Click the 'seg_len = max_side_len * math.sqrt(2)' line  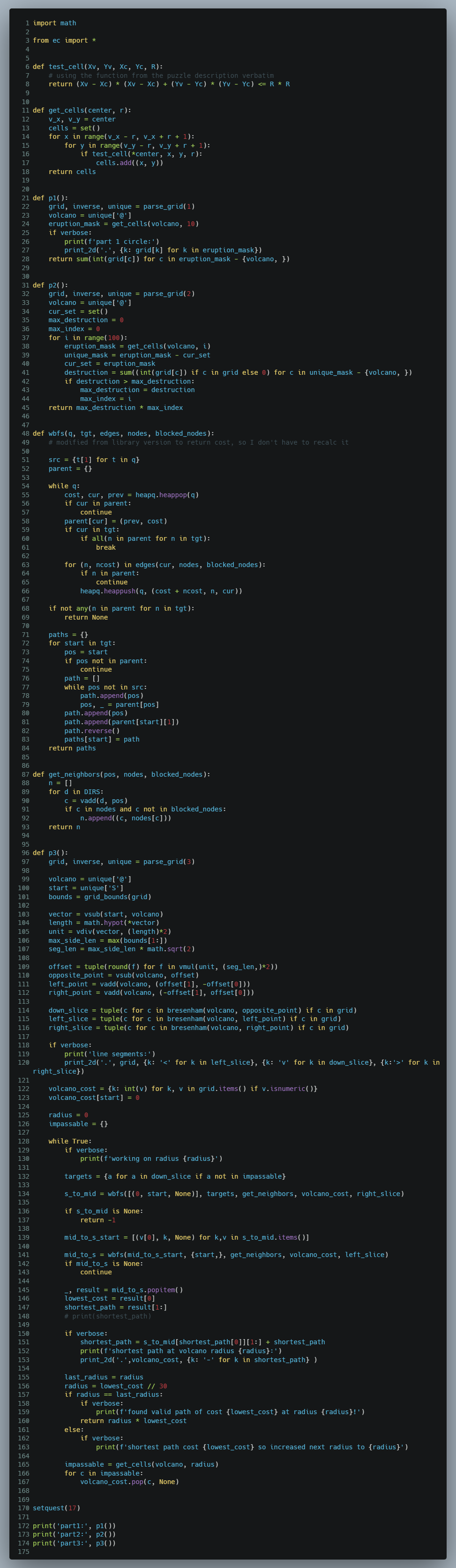point(121,949)
